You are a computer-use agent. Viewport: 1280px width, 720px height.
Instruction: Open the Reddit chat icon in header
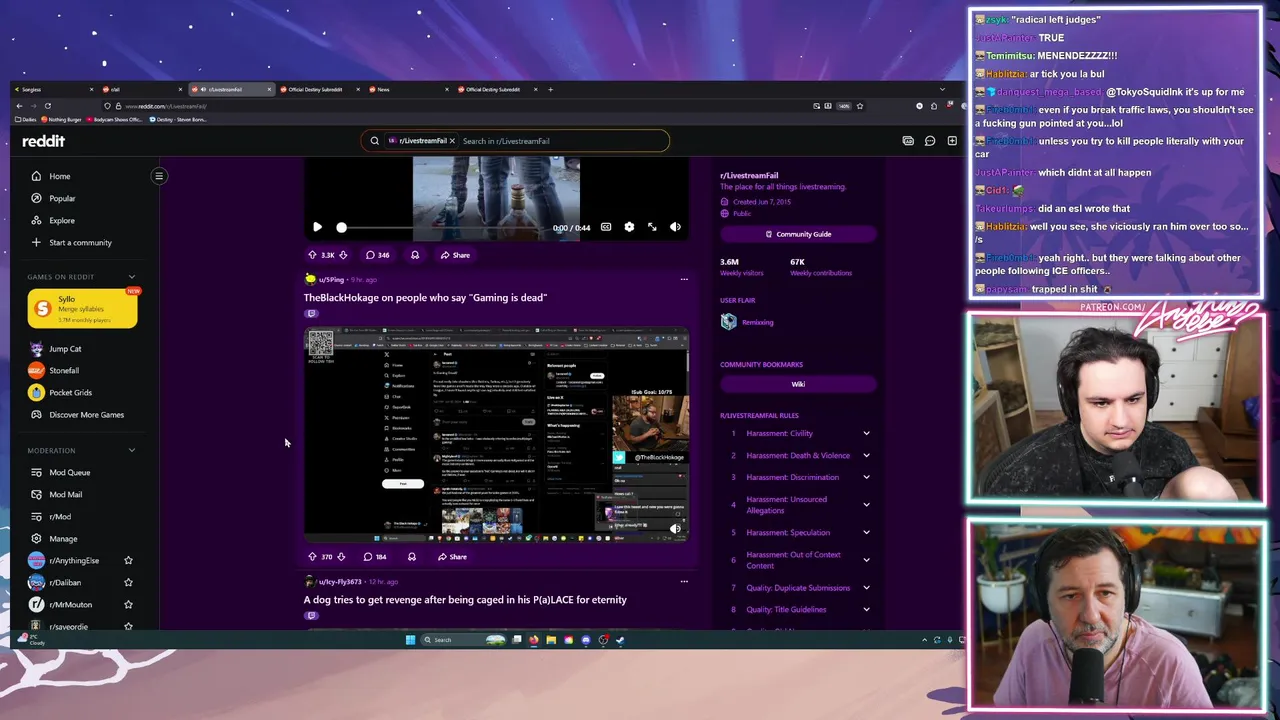point(930,141)
